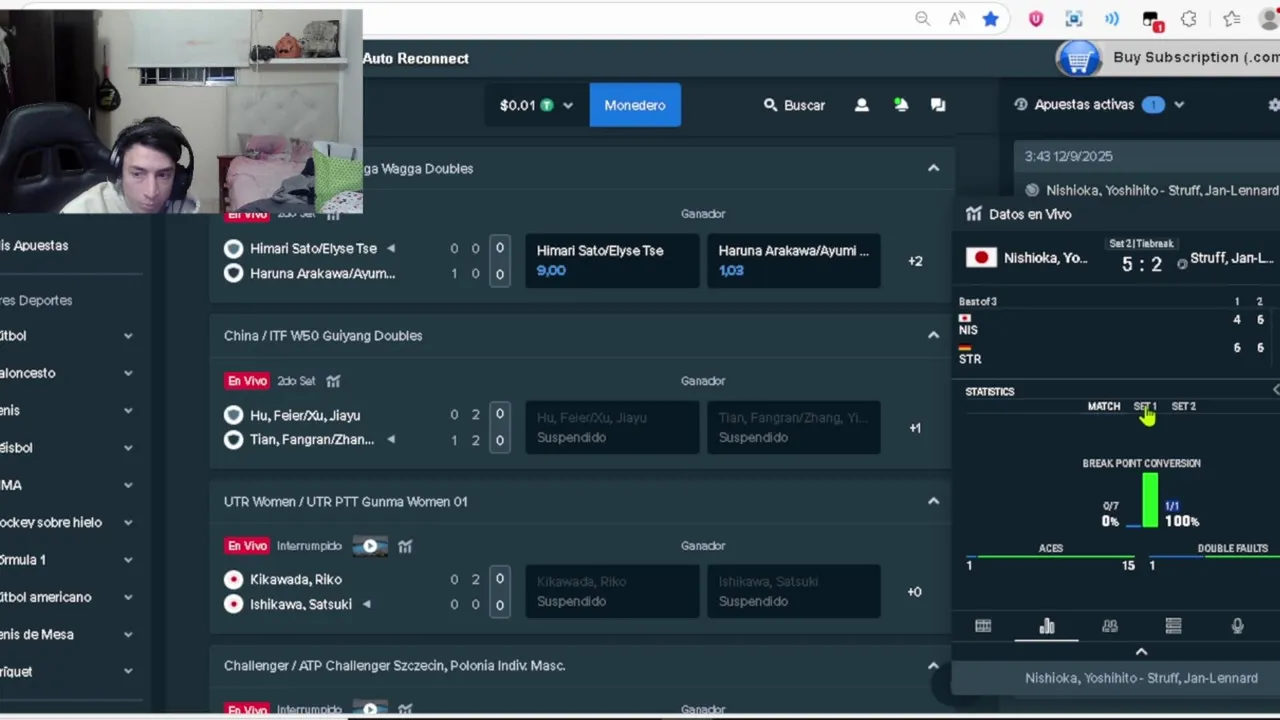Screen dimensions: 1280x720
Task: Open the browser favorites list icon
Action: pyautogui.click(x=1232, y=19)
